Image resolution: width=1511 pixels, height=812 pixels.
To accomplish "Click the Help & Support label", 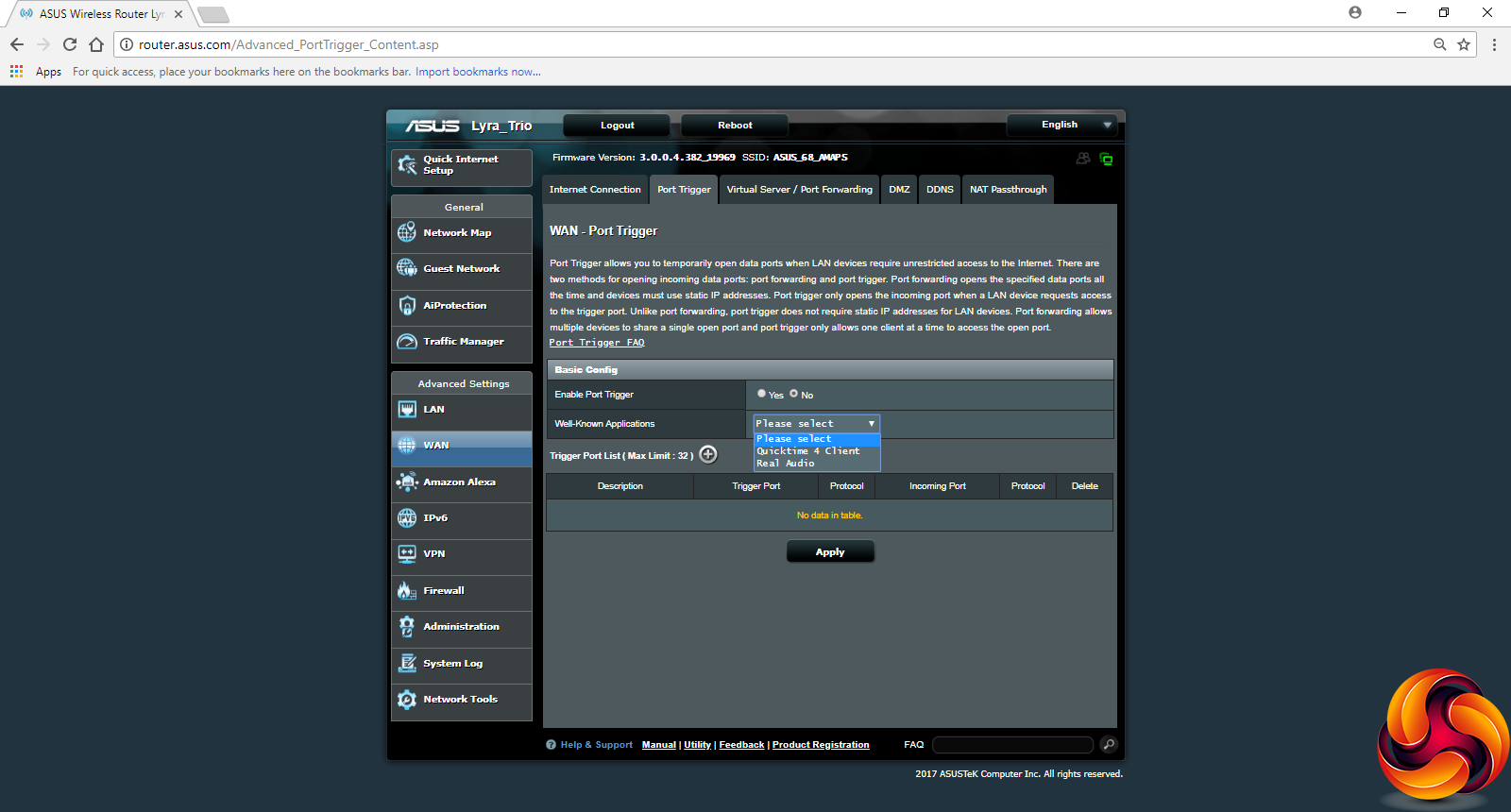I will tap(596, 745).
